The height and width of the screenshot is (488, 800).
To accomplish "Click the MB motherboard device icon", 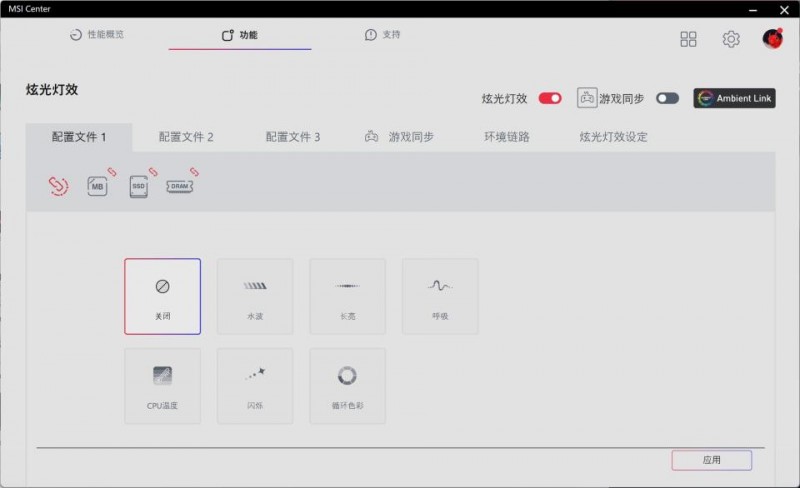I will 97,186.
